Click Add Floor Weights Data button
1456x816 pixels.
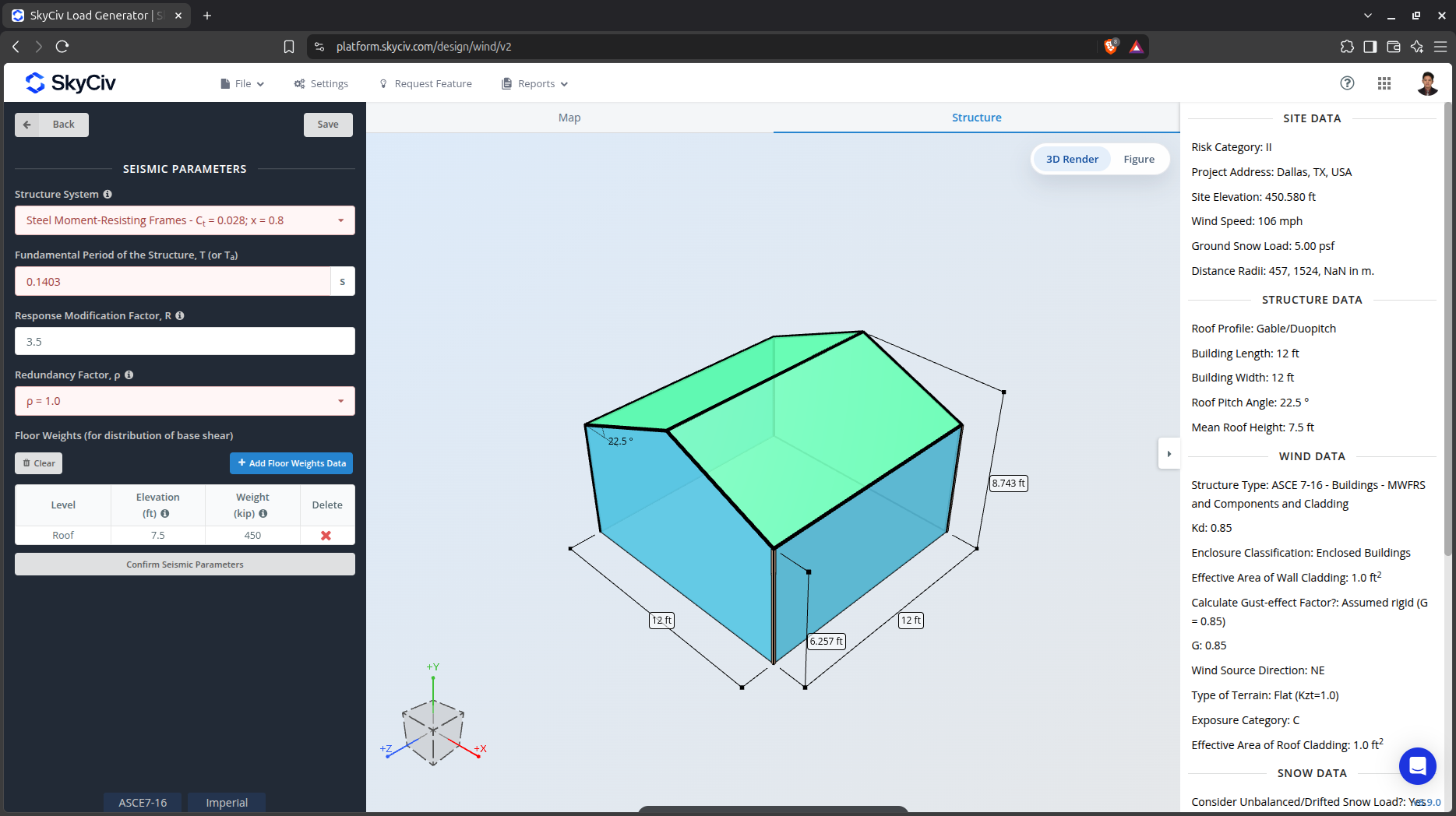(291, 463)
